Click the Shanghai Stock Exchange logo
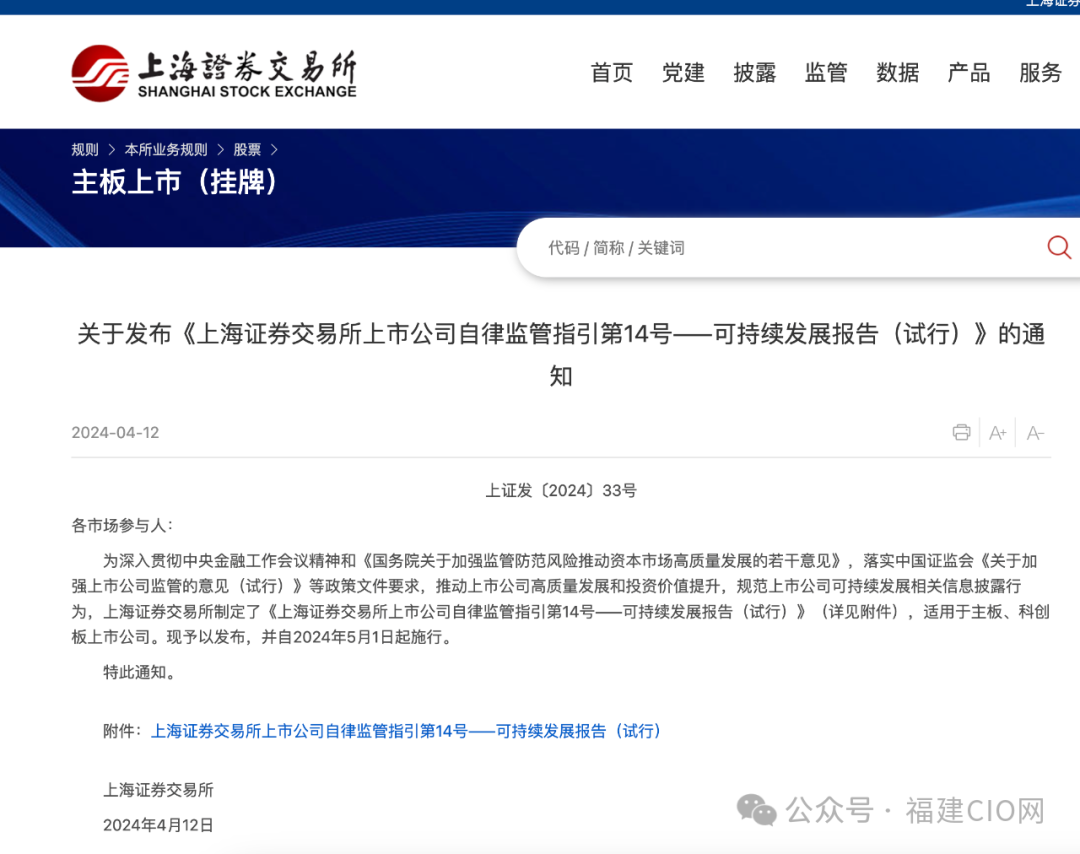Viewport: 1080px width, 854px height. tap(213, 73)
